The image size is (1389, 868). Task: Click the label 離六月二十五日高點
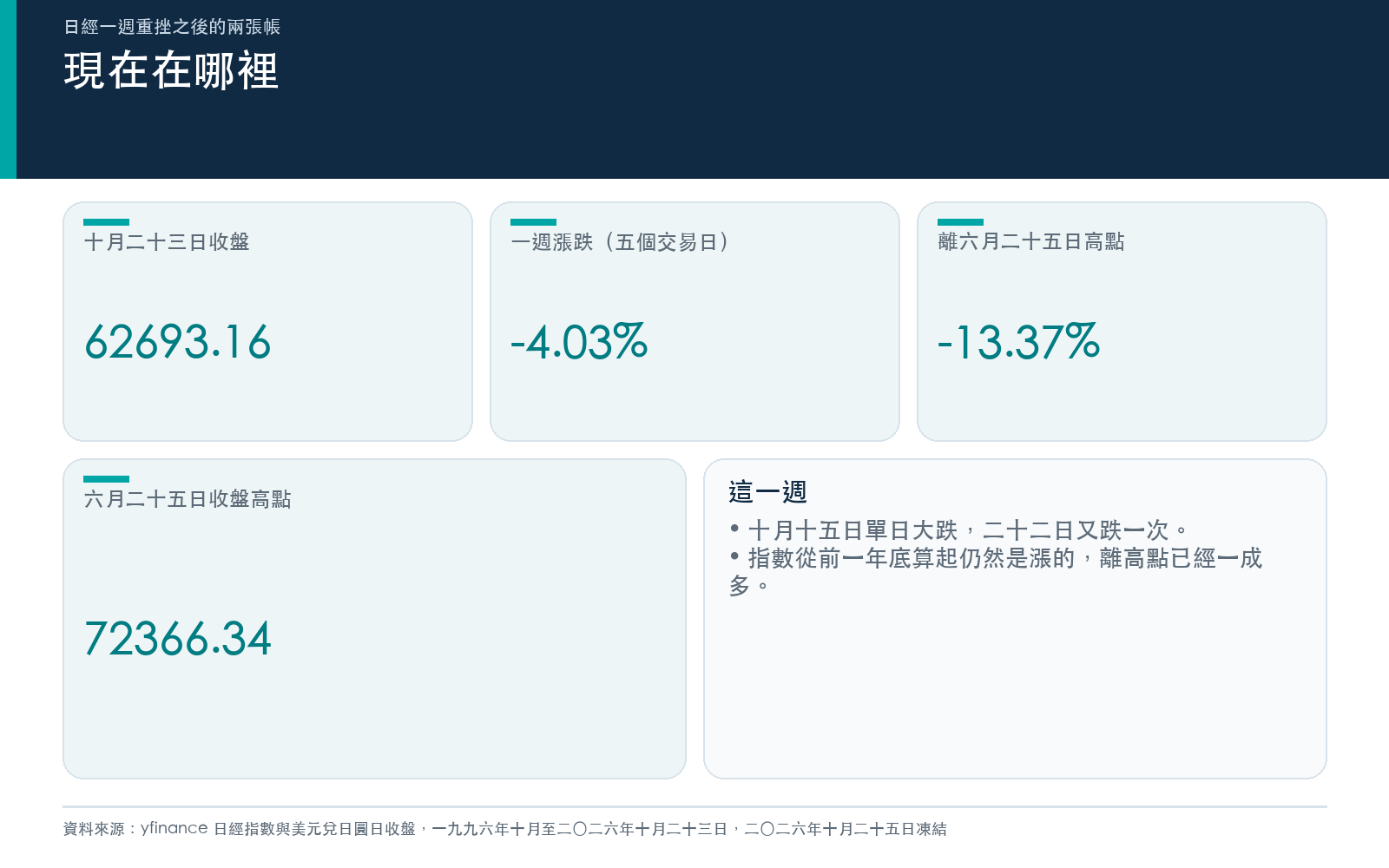[1031, 242]
